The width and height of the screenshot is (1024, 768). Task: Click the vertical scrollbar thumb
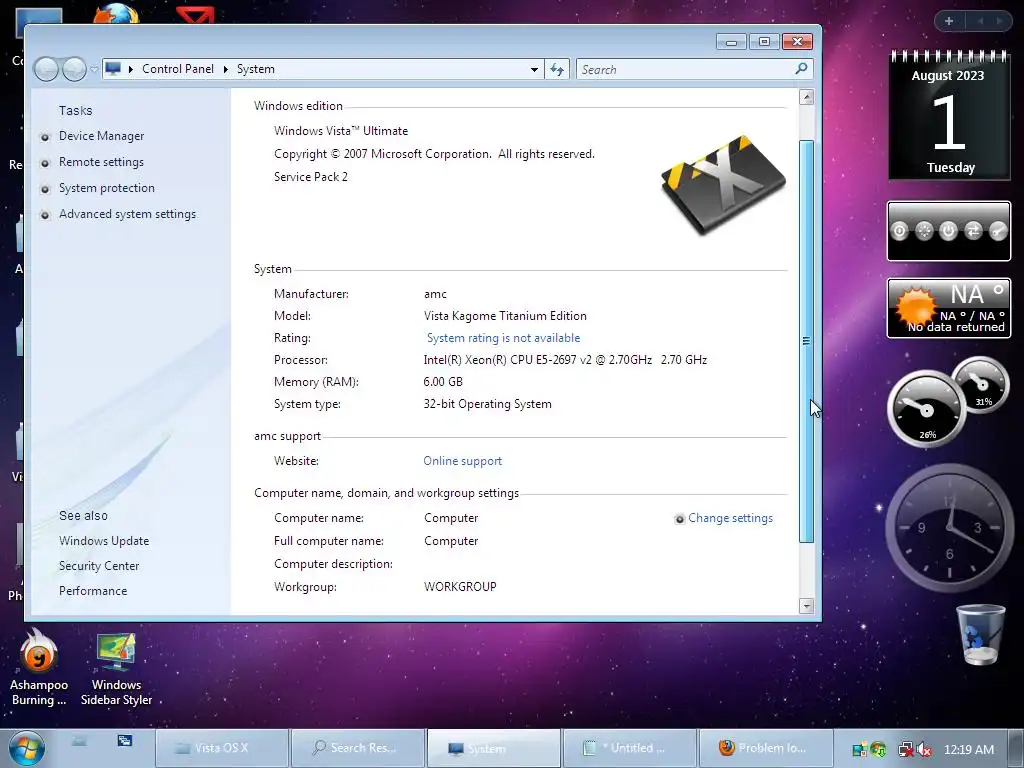click(807, 341)
